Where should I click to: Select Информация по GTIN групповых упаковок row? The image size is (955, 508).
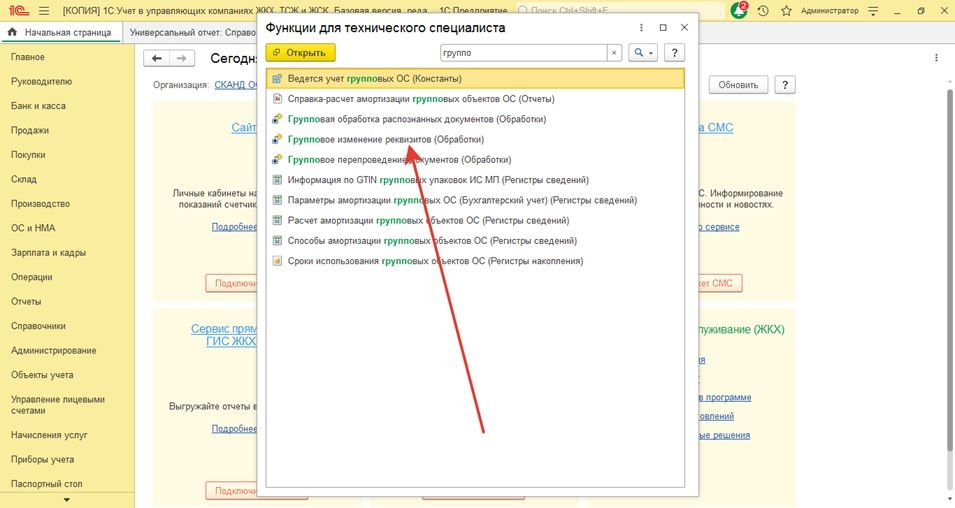click(475, 180)
